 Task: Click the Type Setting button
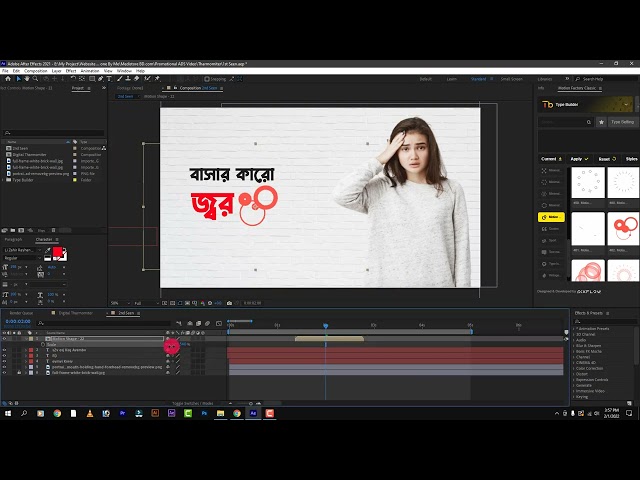coord(622,122)
